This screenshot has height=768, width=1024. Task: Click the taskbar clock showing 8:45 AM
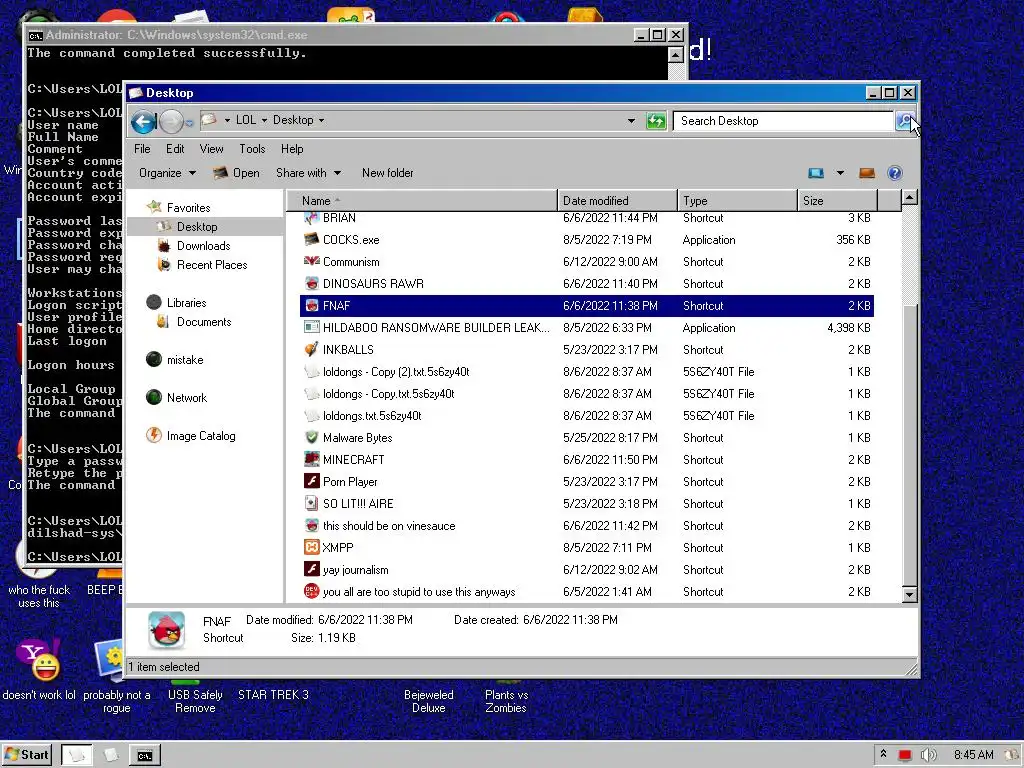(973, 755)
